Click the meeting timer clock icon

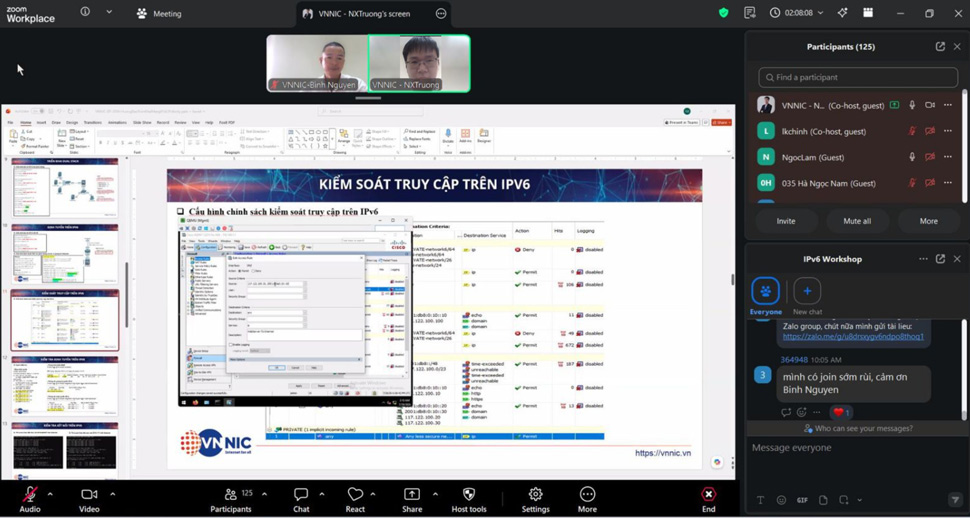pyautogui.click(x=775, y=13)
